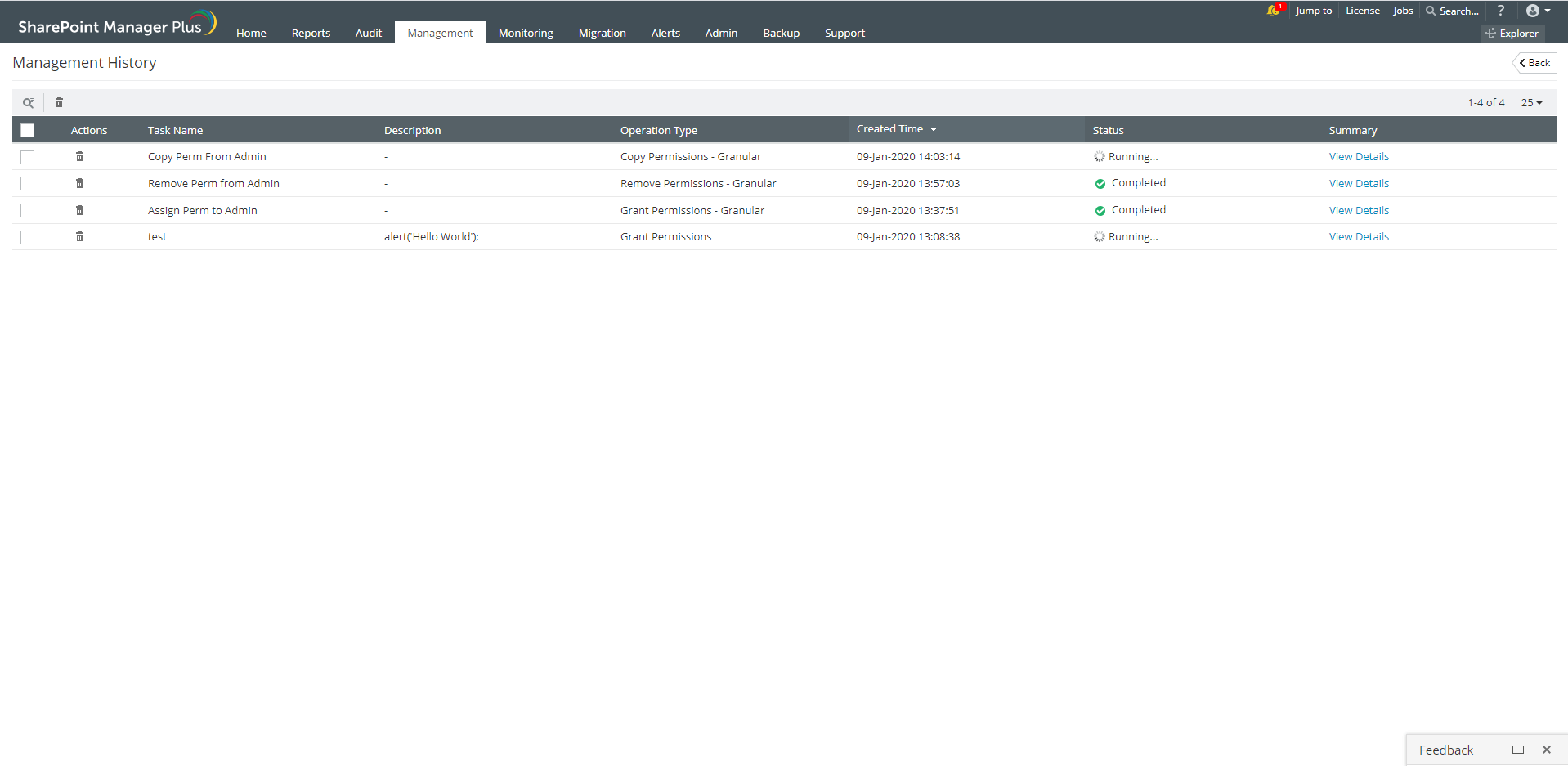Close the Feedback panel

[1547, 750]
